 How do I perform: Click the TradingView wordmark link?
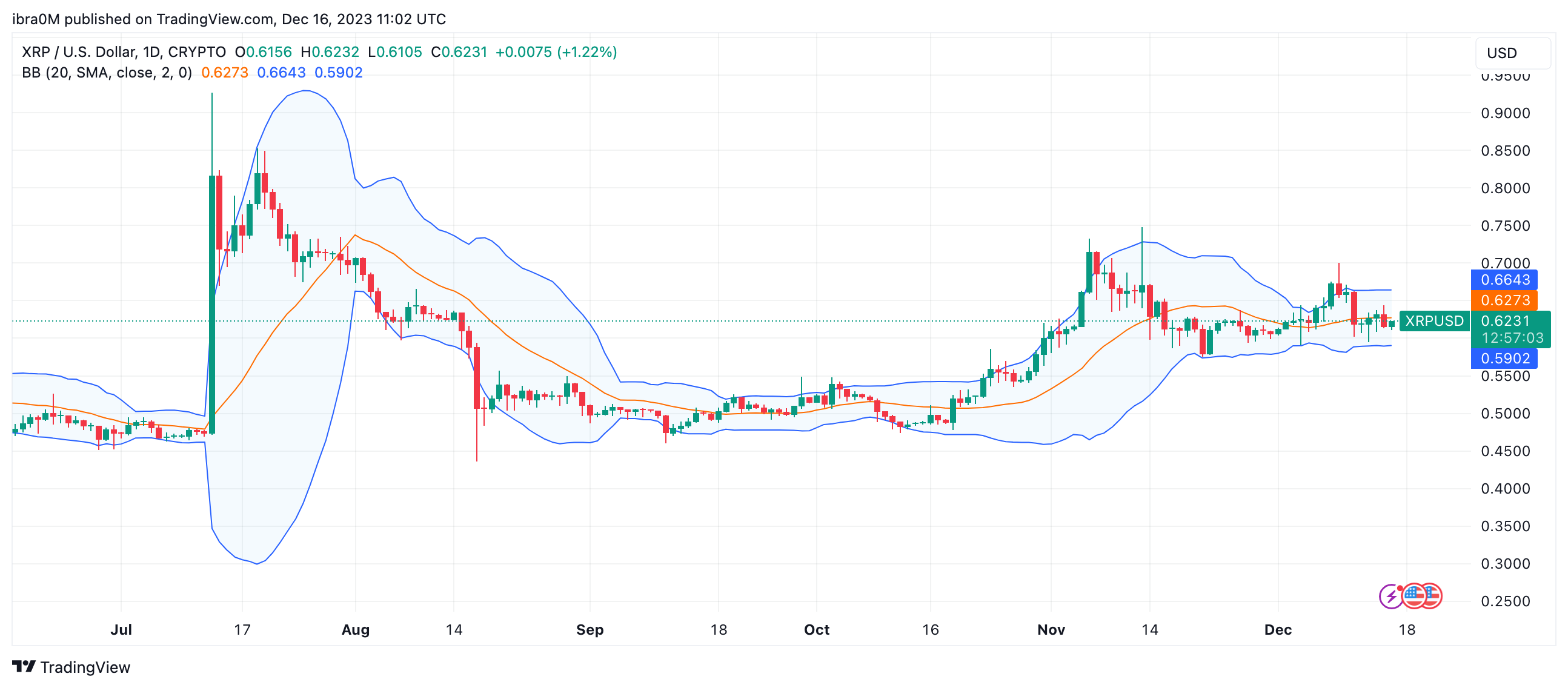pyautogui.click(x=85, y=667)
